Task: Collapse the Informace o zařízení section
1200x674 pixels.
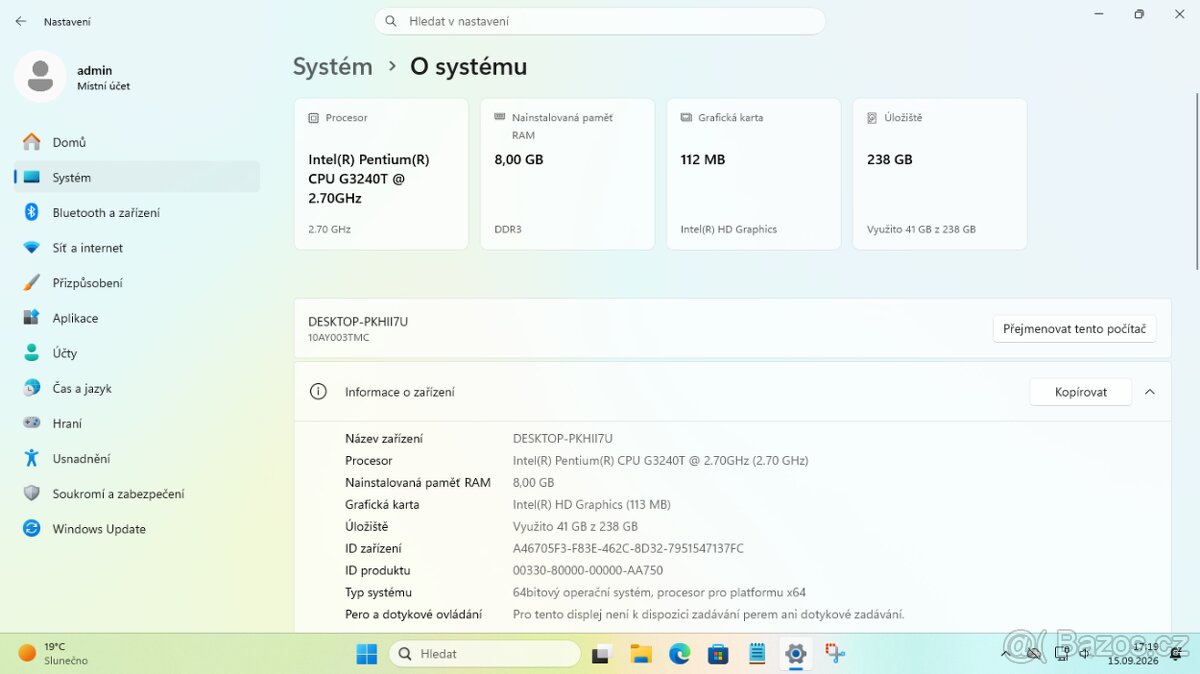Action: pyautogui.click(x=1150, y=392)
